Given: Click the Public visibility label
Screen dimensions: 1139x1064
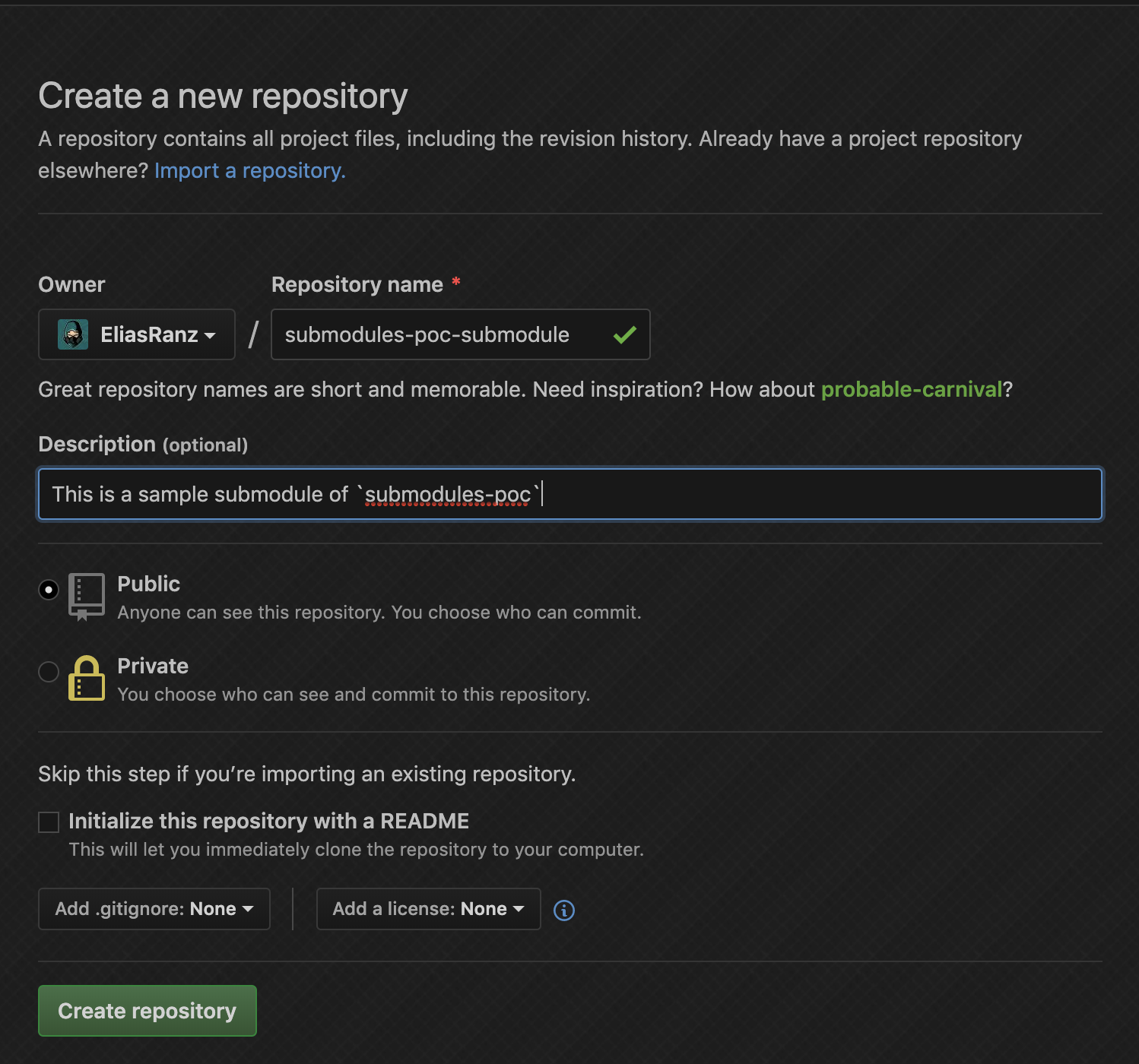Looking at the screenshot, I should (149, 584).
